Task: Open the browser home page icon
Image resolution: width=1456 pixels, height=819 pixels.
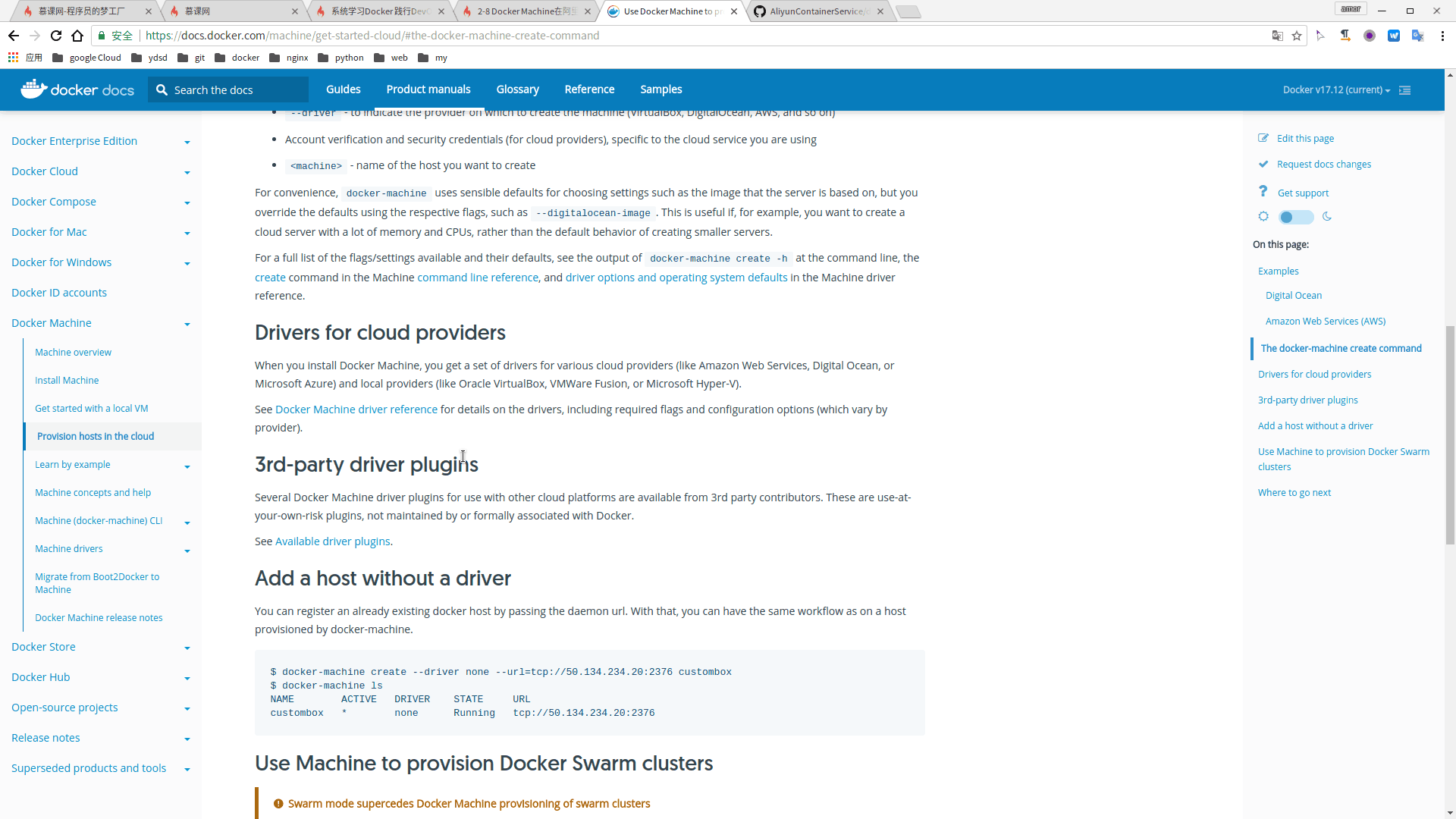Action: [x=77, y=36]
